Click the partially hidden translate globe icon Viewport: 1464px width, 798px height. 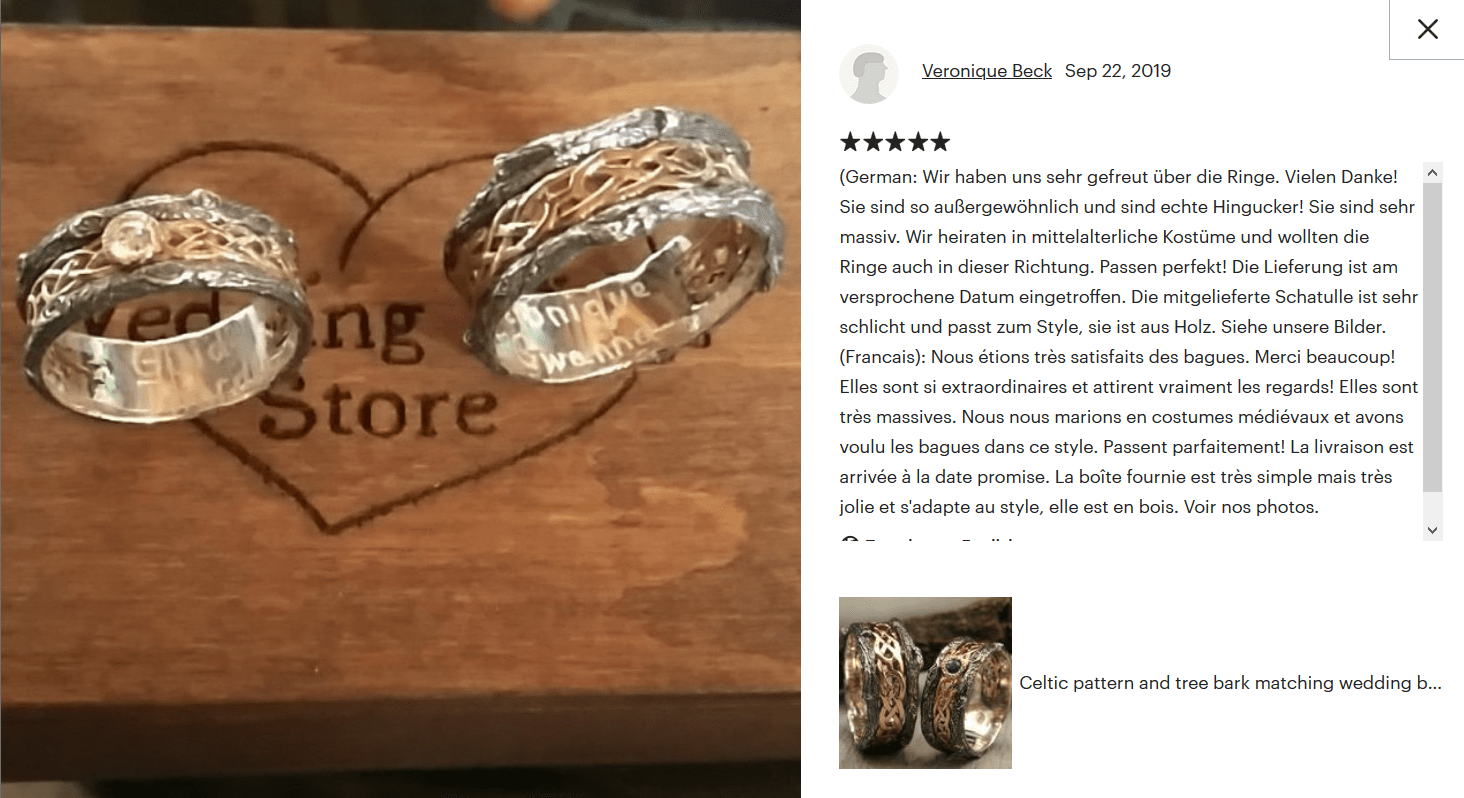click(x=850, y=541)
